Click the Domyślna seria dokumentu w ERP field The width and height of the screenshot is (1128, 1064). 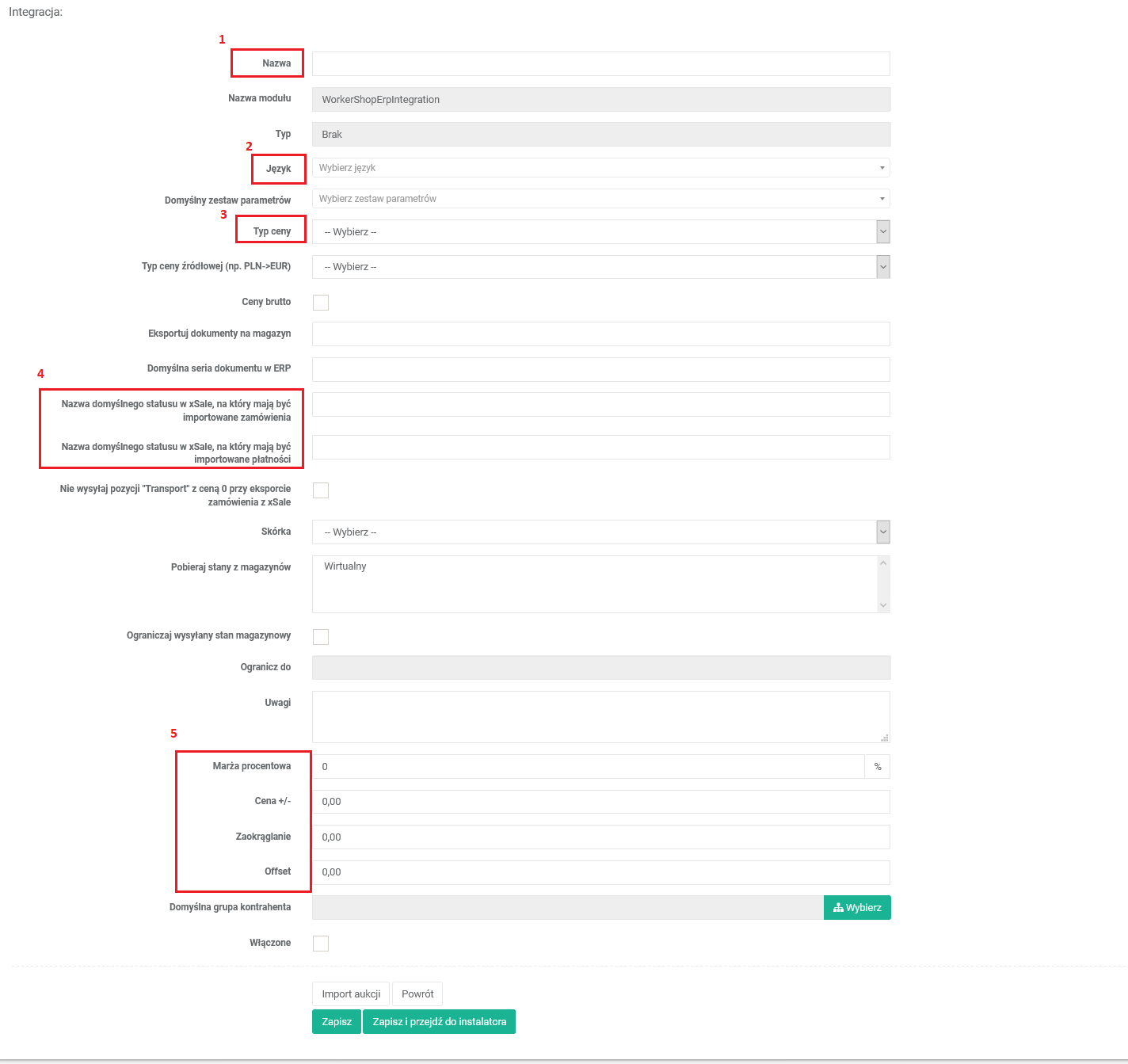[600, 369]
